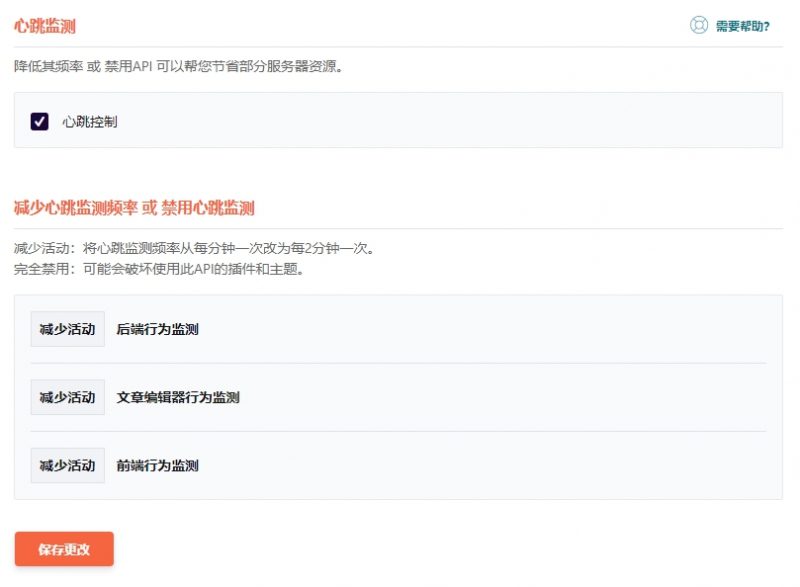Select the 前端行为监测 row label
800x587 pixels.
tap(160, 465)
